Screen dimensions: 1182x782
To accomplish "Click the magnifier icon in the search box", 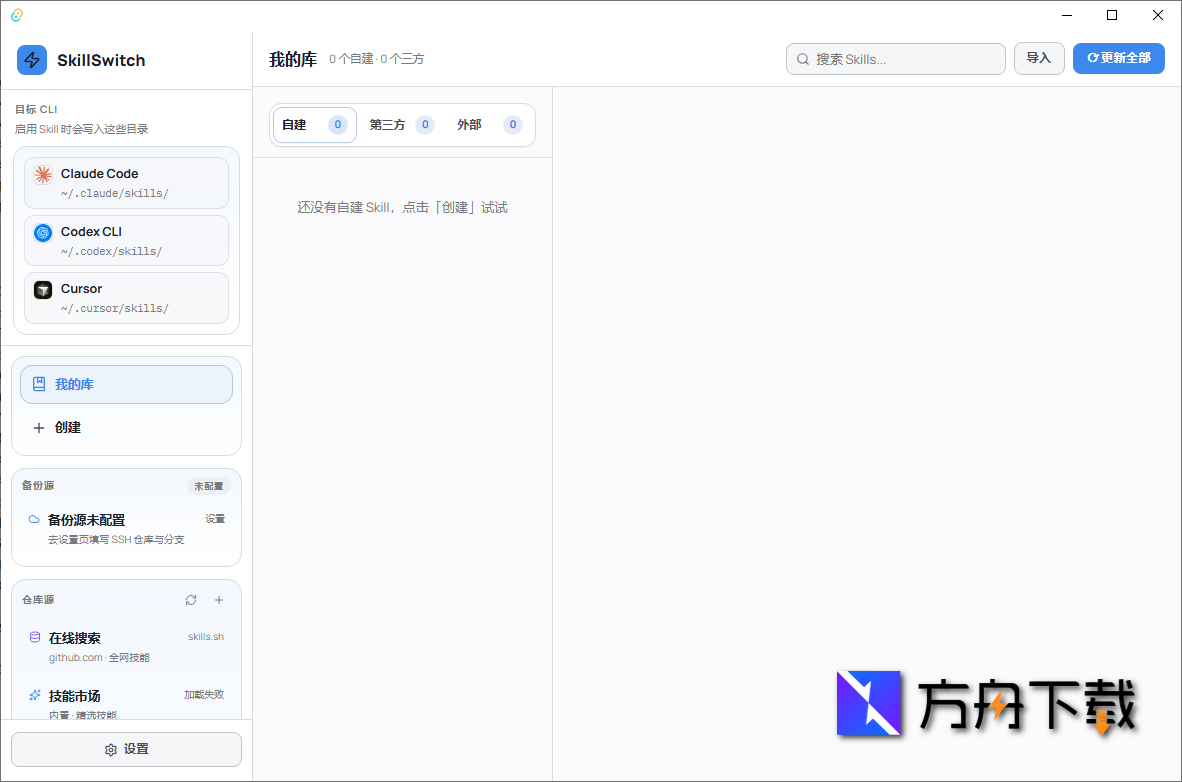I will (x=803, y=59).
